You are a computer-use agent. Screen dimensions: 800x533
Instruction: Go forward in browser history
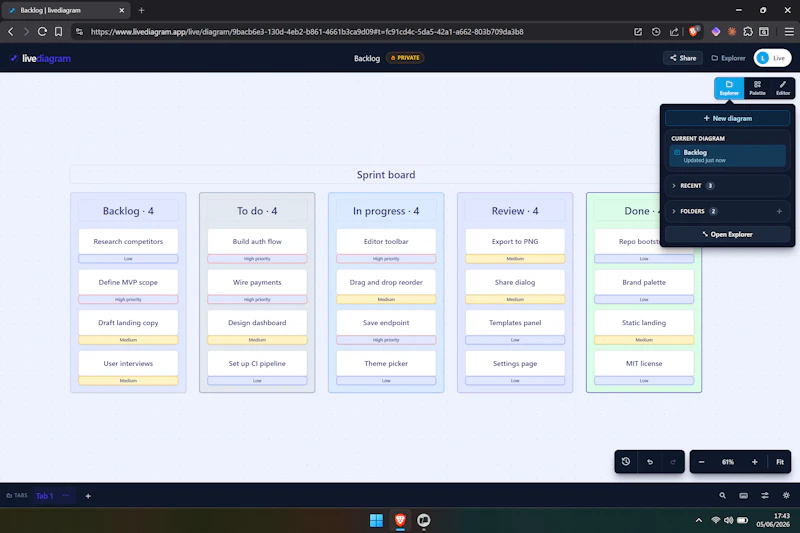click(26, 32)
